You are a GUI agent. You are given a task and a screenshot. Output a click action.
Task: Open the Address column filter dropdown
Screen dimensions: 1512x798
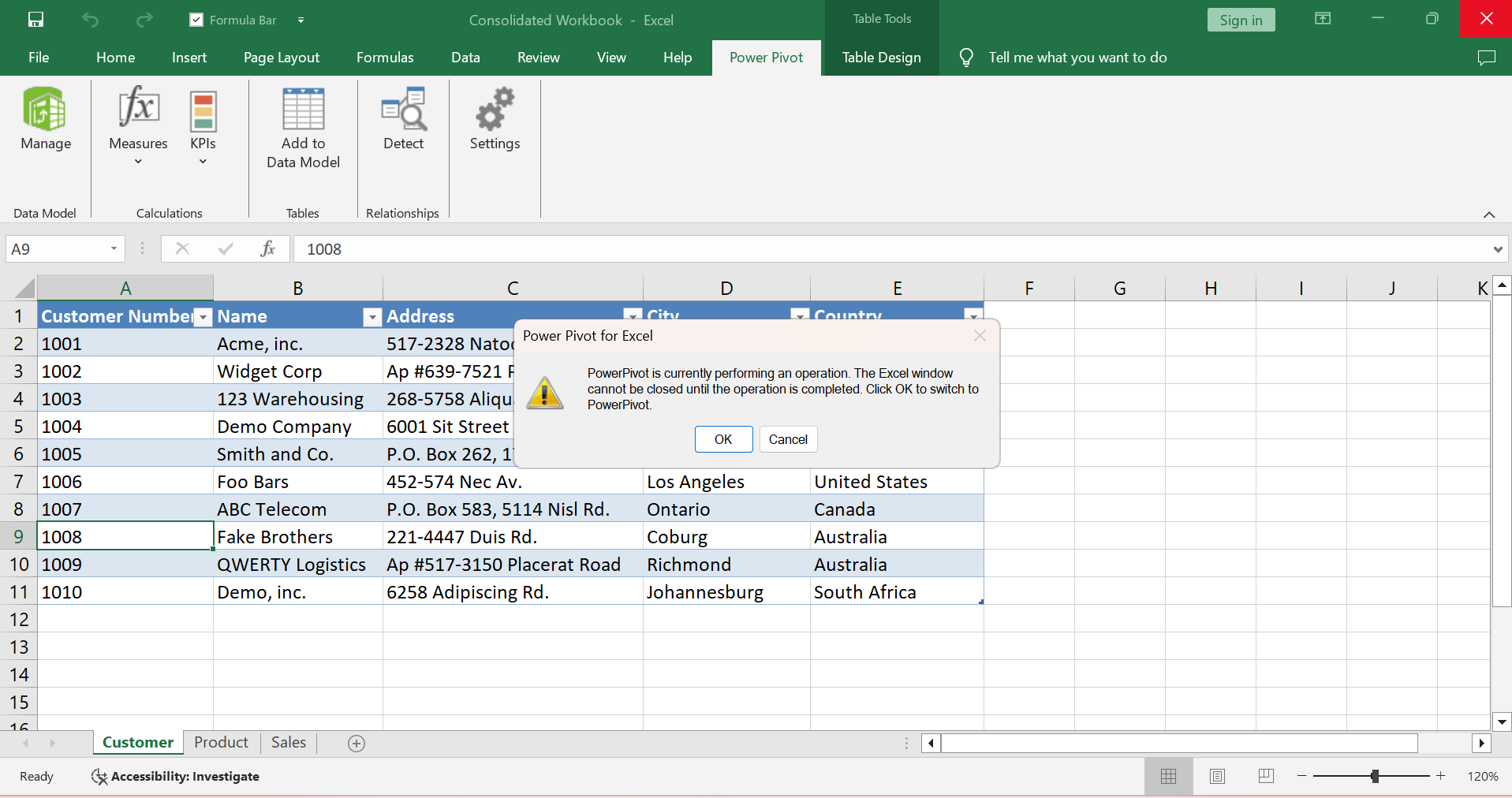point(633,315)
